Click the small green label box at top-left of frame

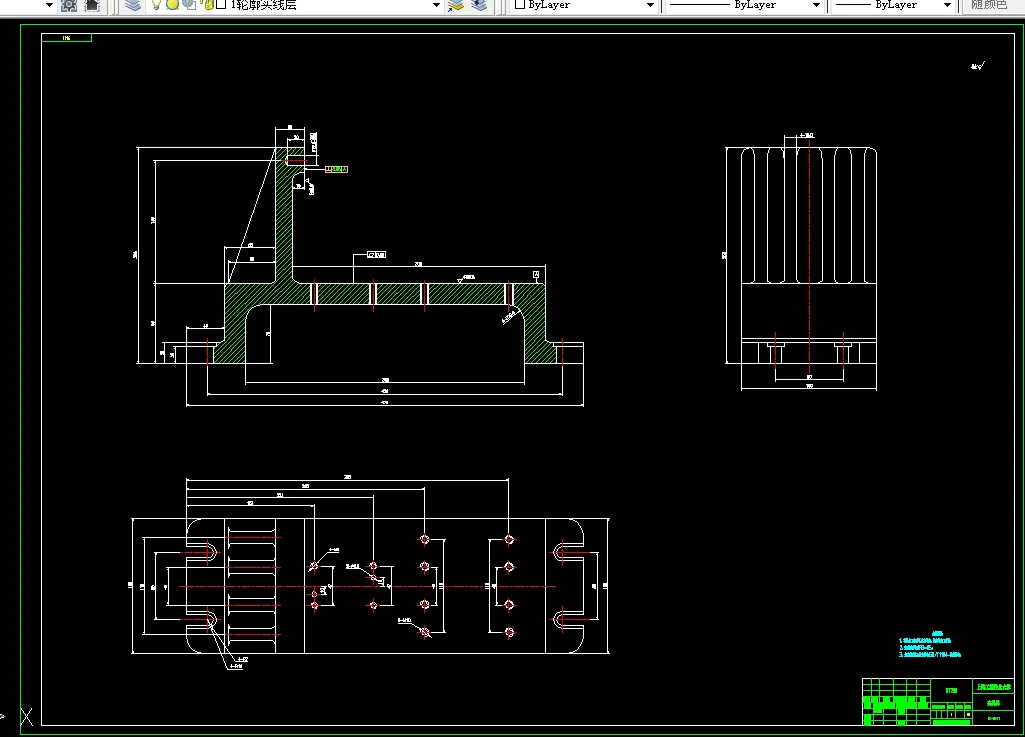pyautogui.click(x=66, y=38)
